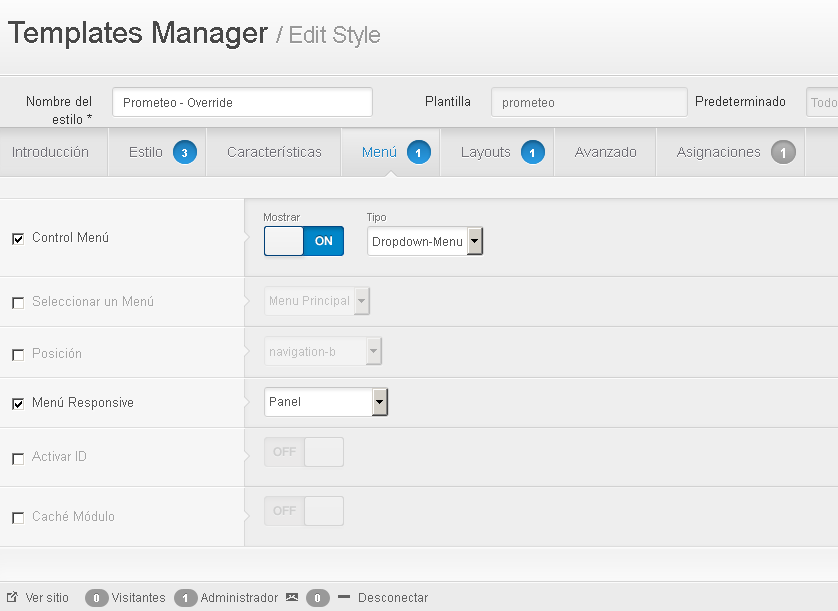838x611 pixels.
Task: Toggle the Mostrar ON switch
Action: [304, 241]
